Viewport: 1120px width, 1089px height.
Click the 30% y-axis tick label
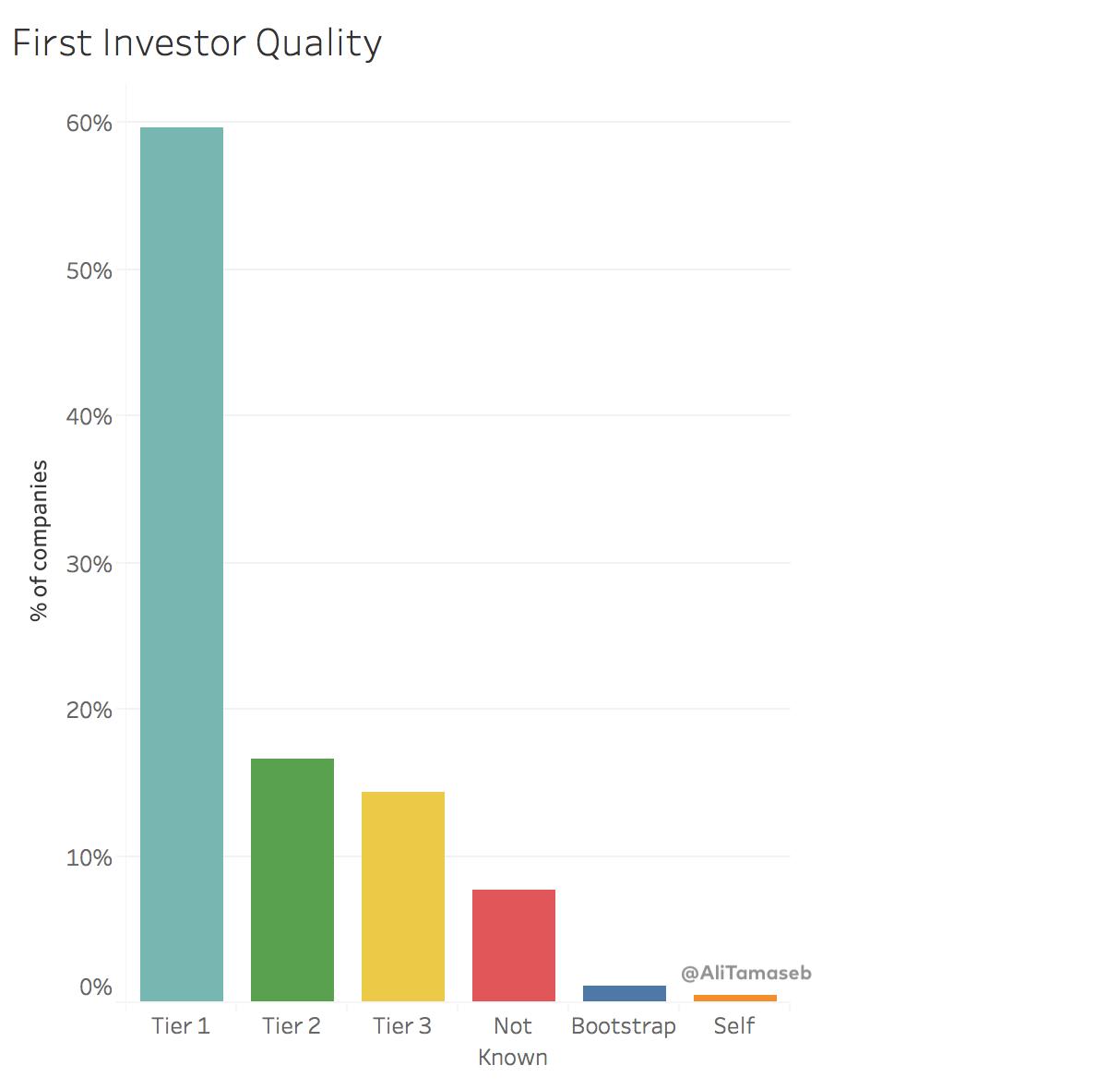coord(89,564)
